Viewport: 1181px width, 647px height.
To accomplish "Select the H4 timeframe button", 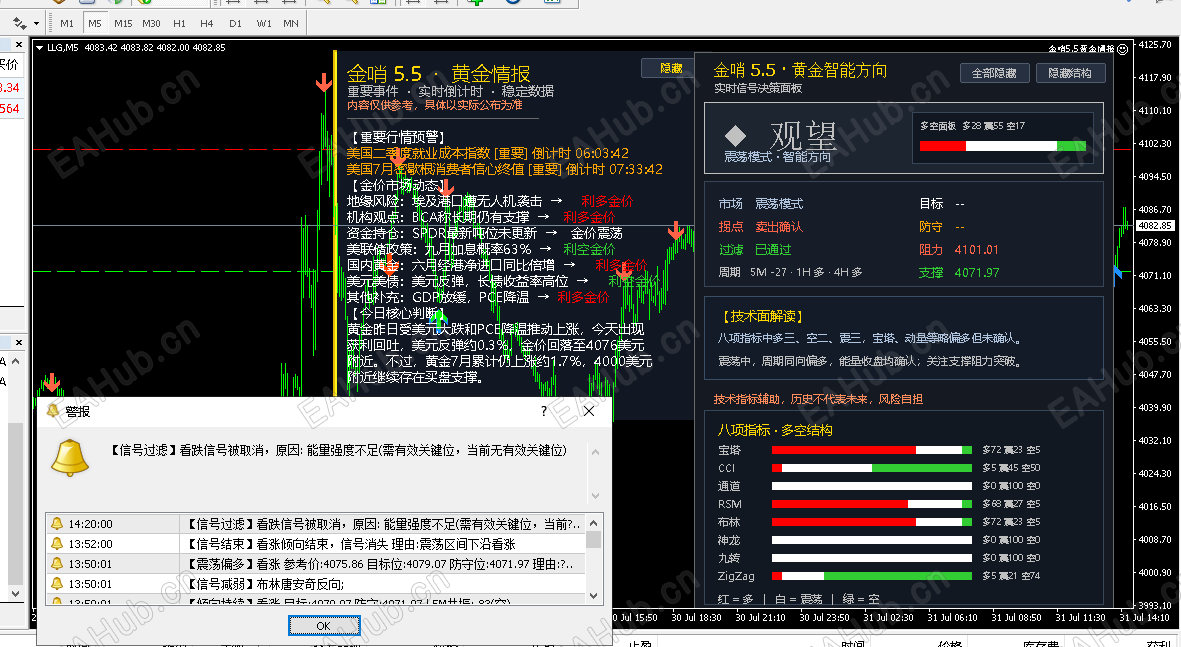I will (x=206, y=23).
